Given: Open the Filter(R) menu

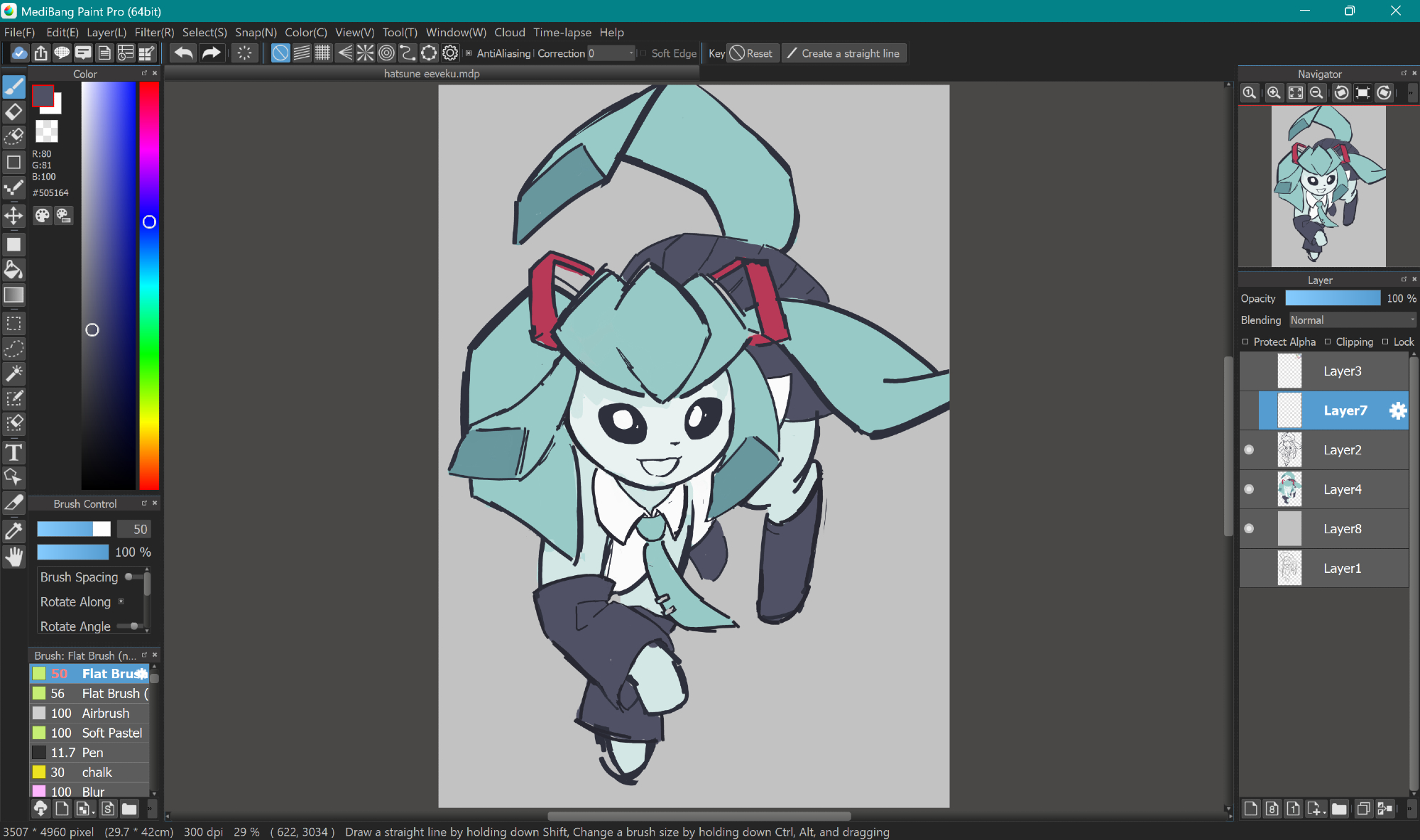Looking at the screenshot, I should click(154, 33).
